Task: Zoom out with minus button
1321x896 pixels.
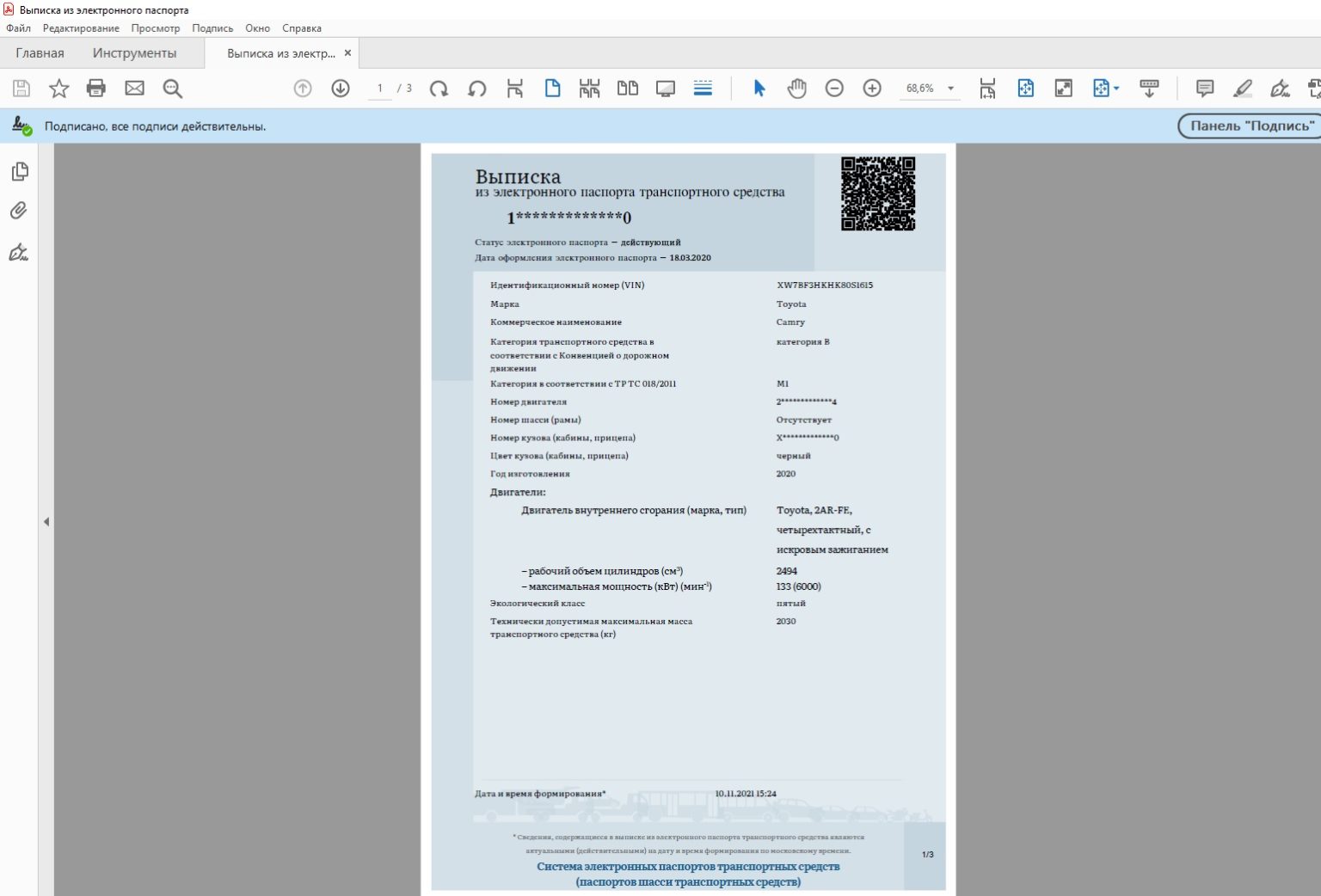Action: [x=834, y=88]
